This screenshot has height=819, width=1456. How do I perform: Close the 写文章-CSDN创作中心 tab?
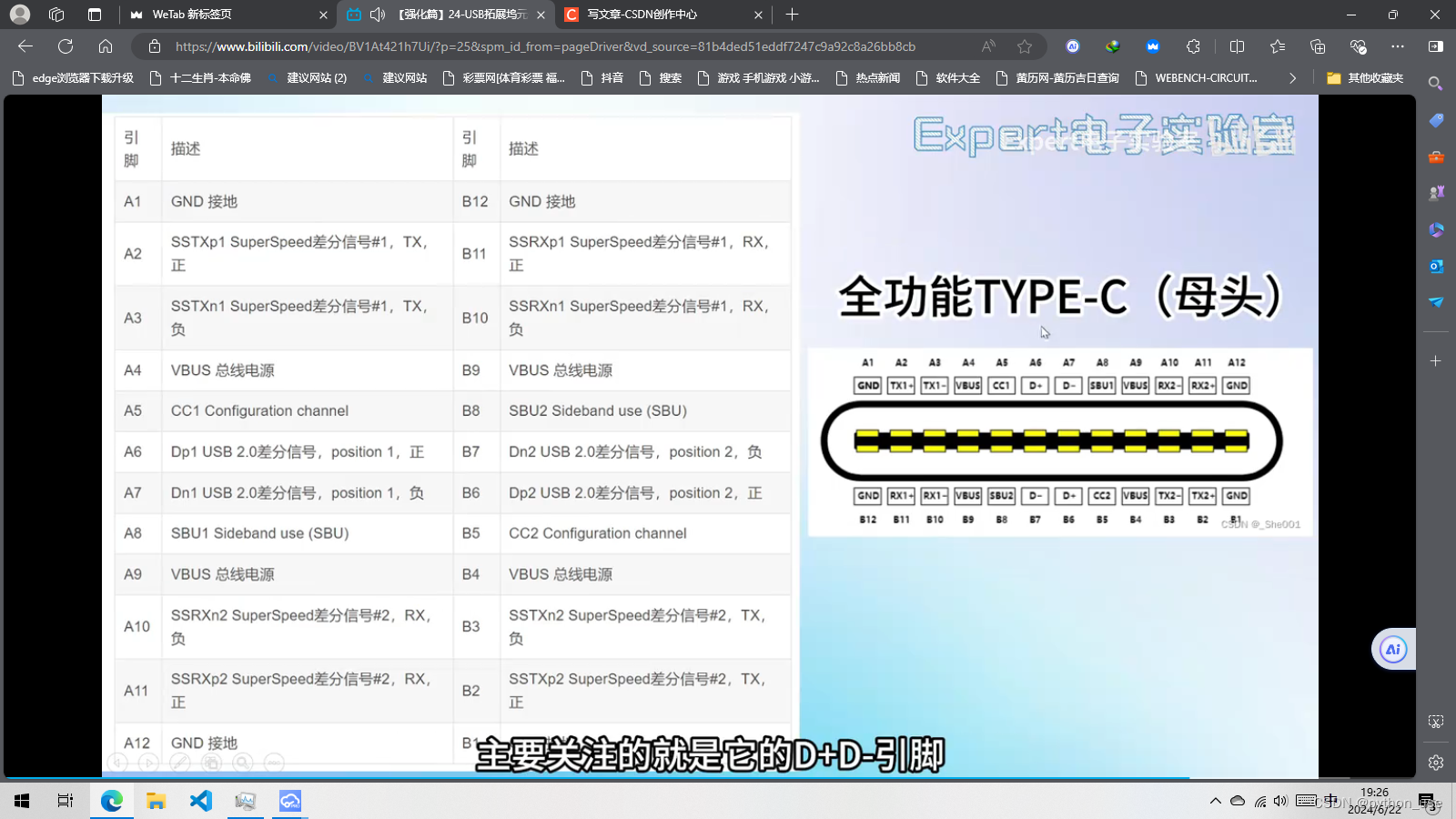pyautogui.click(x=758, y=15)
